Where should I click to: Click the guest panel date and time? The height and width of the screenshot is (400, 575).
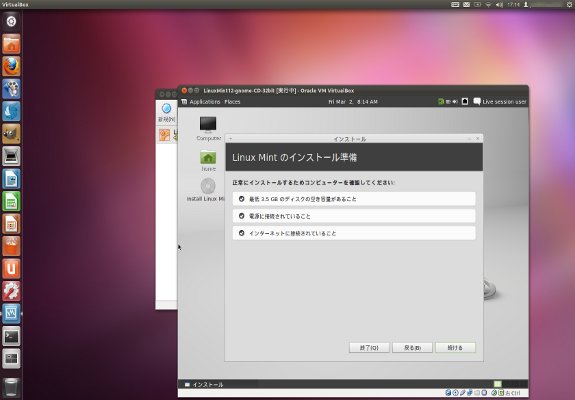(353, 102)
